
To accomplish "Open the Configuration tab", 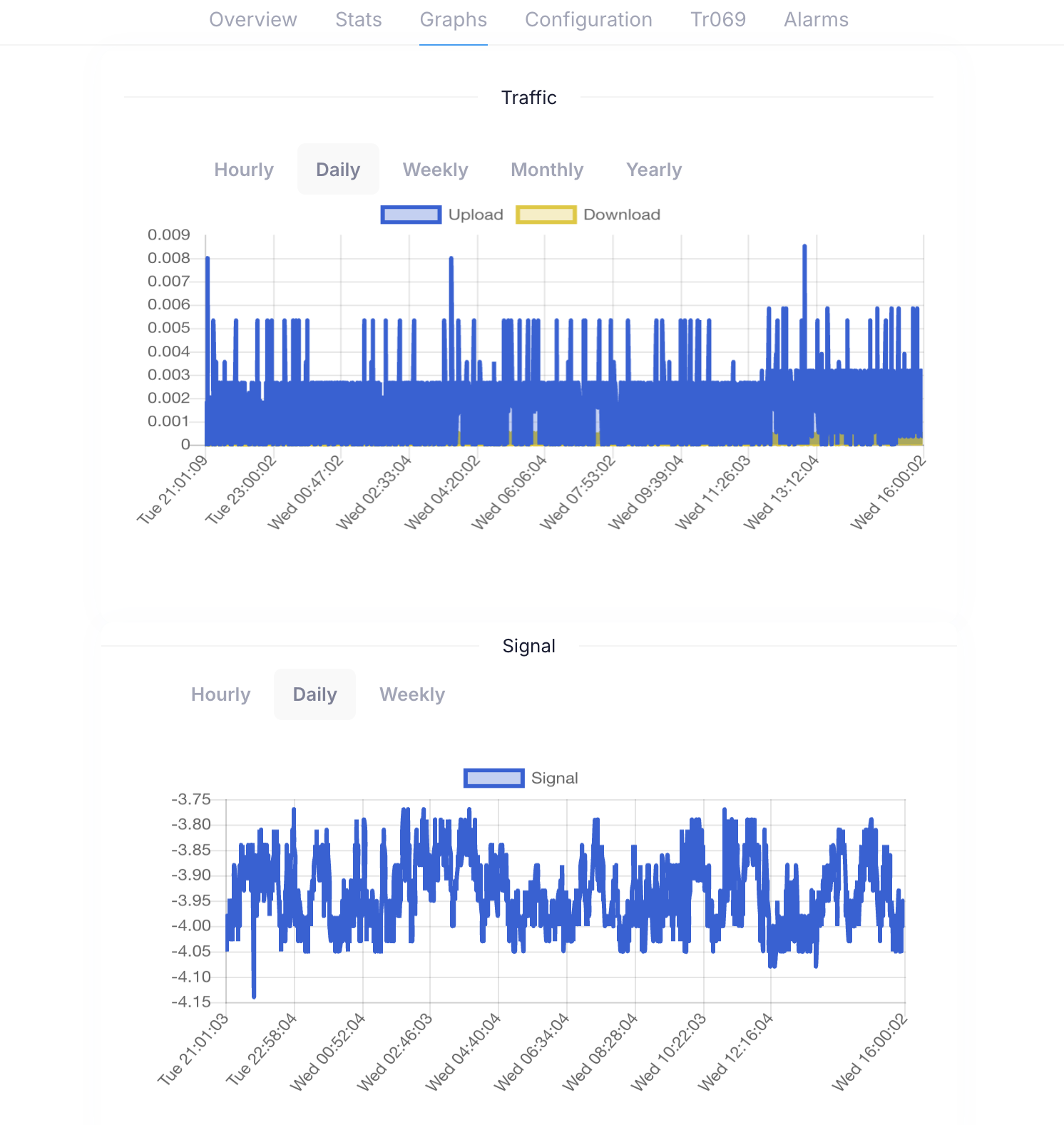I will pyautogui.click(x=588, y=20).
